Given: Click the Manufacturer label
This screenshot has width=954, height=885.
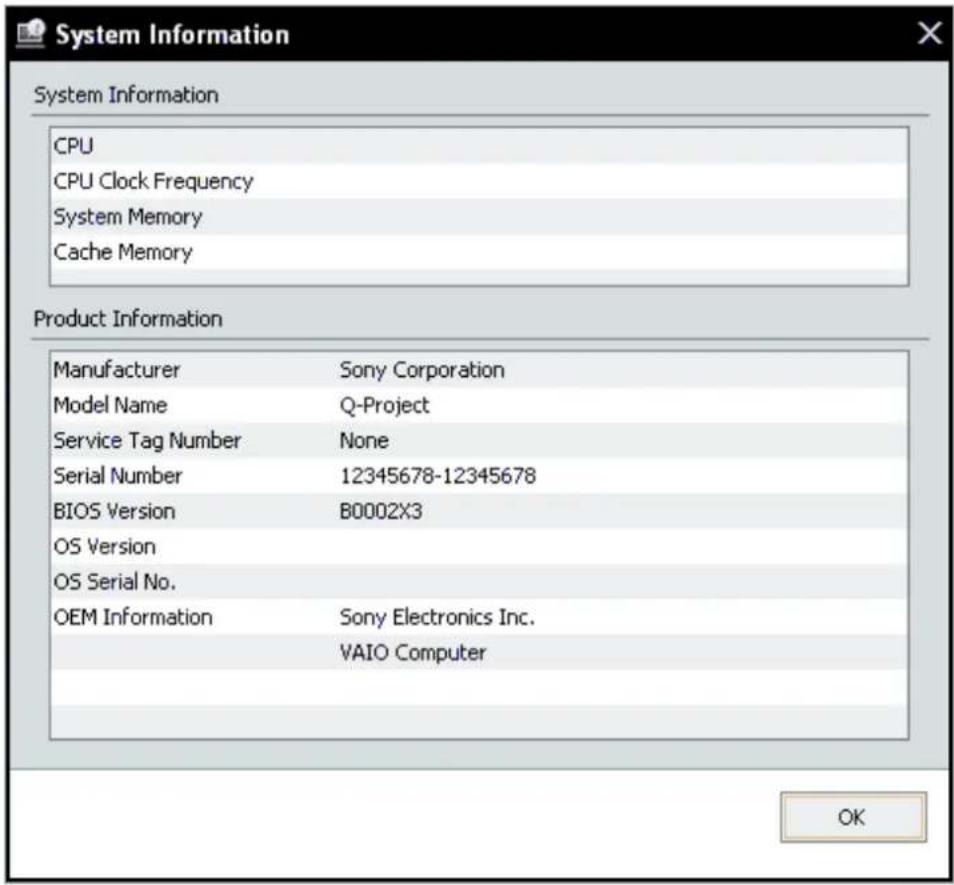Looking at the screenshot, I should click(116, 370).
